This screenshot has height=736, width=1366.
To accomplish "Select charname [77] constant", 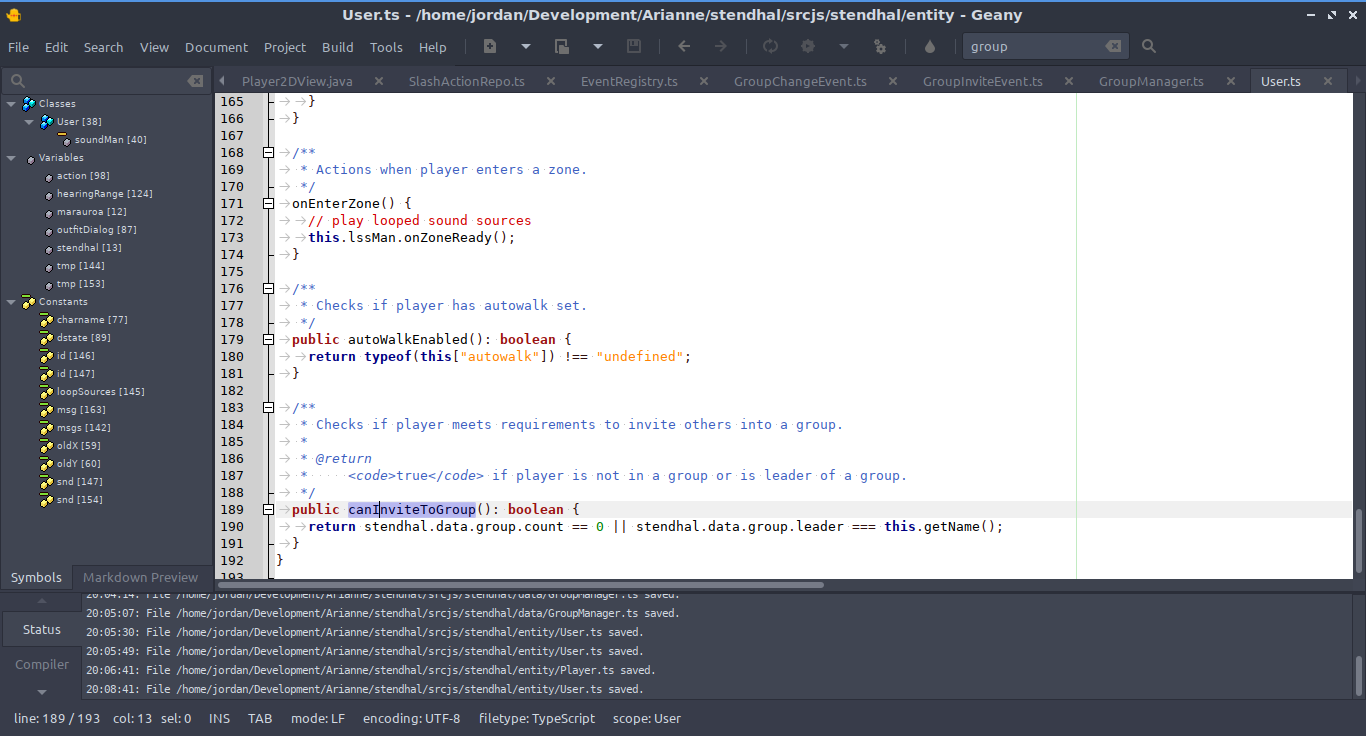I will click(x=91, y=320).
